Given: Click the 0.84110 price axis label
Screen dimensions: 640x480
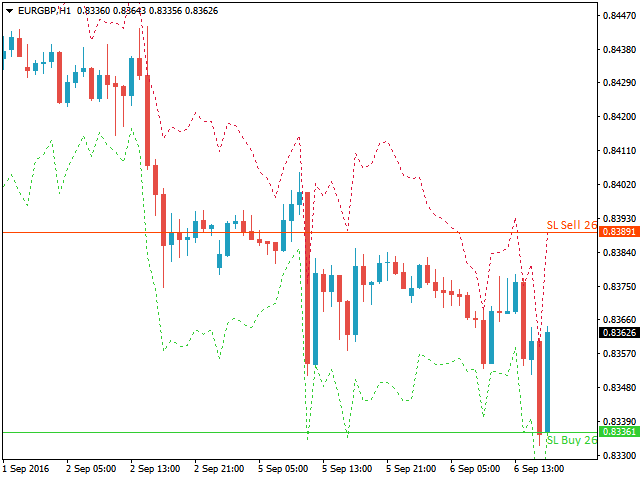Looking at the screenshot, I should pyautogui.click(x=619, y=151).
